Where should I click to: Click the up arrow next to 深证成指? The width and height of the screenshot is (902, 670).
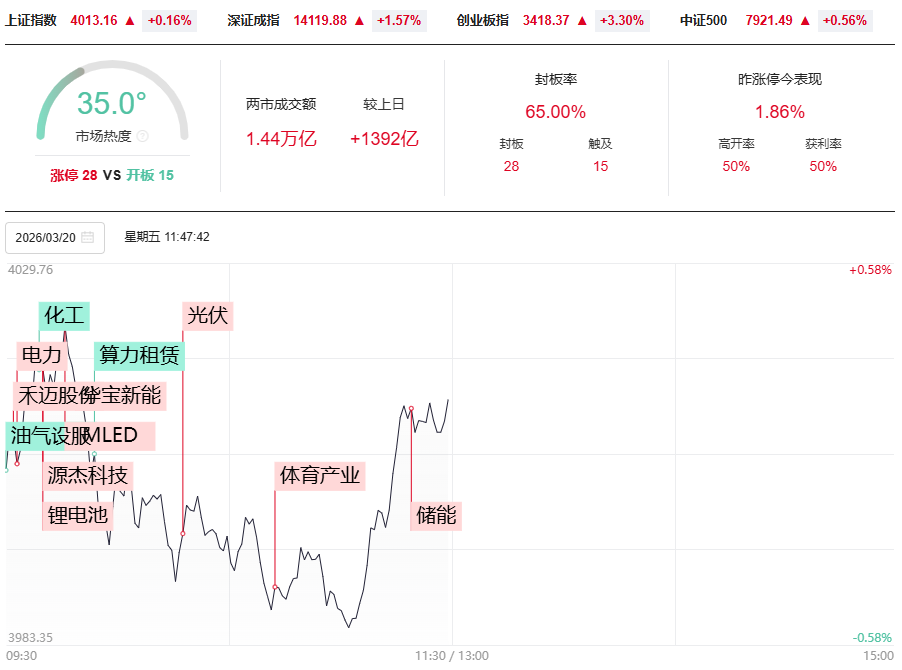[x=359, y=20]
